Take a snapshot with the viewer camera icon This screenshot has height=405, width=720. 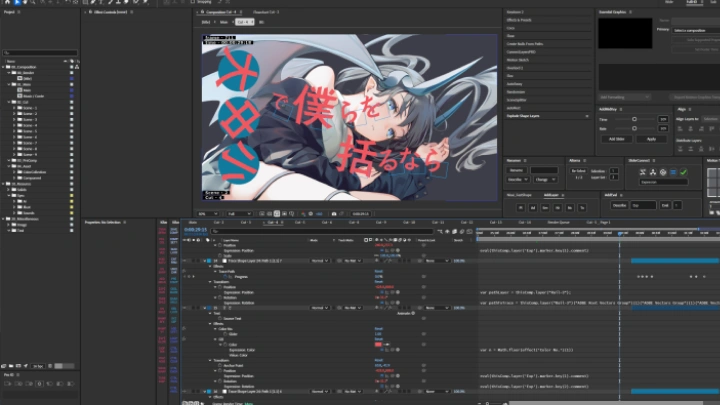pos(334,214)
